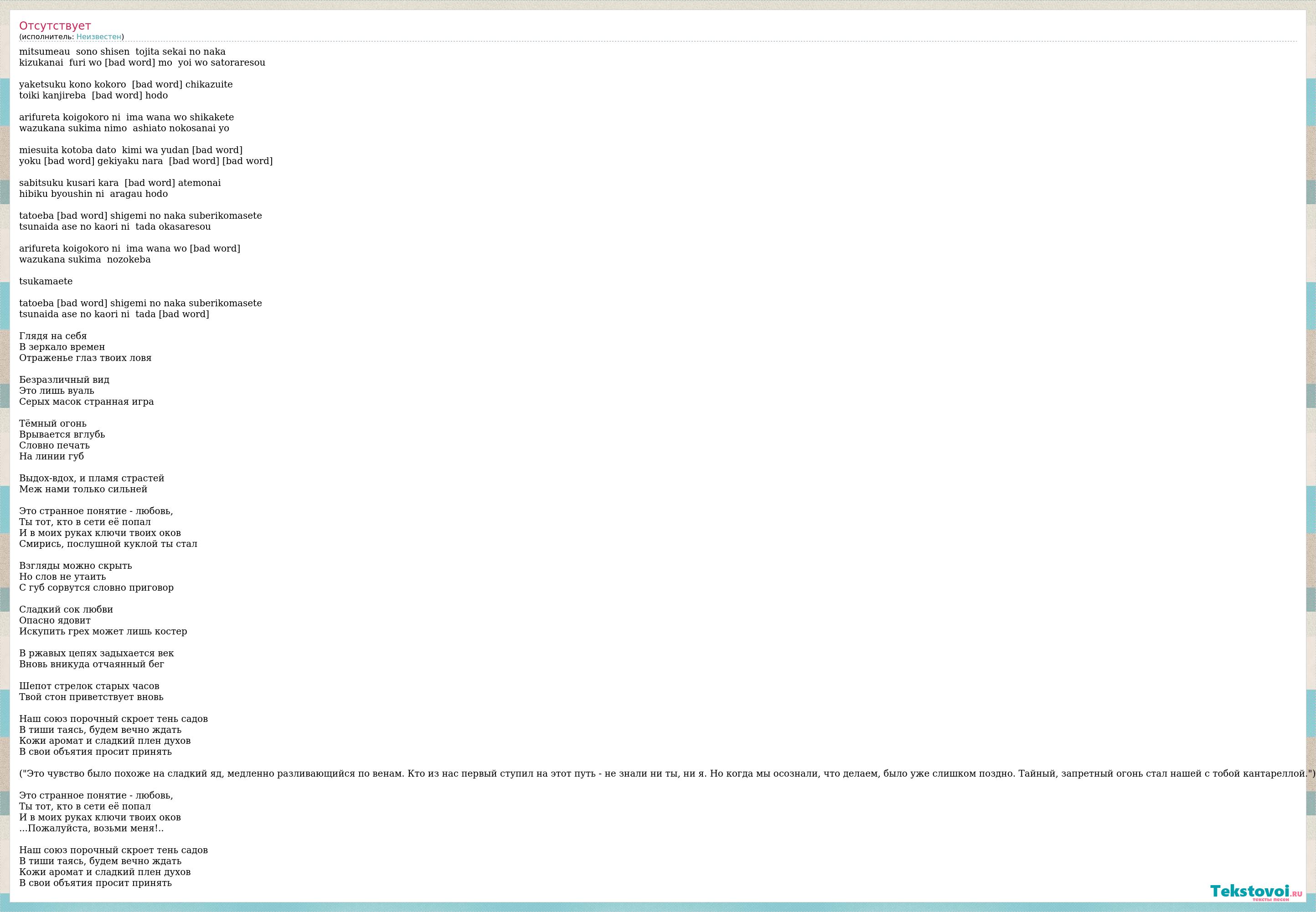
Task: Click the line "Это лишь вуаль"
Action: pyautogui.click(x=57, y=391)
